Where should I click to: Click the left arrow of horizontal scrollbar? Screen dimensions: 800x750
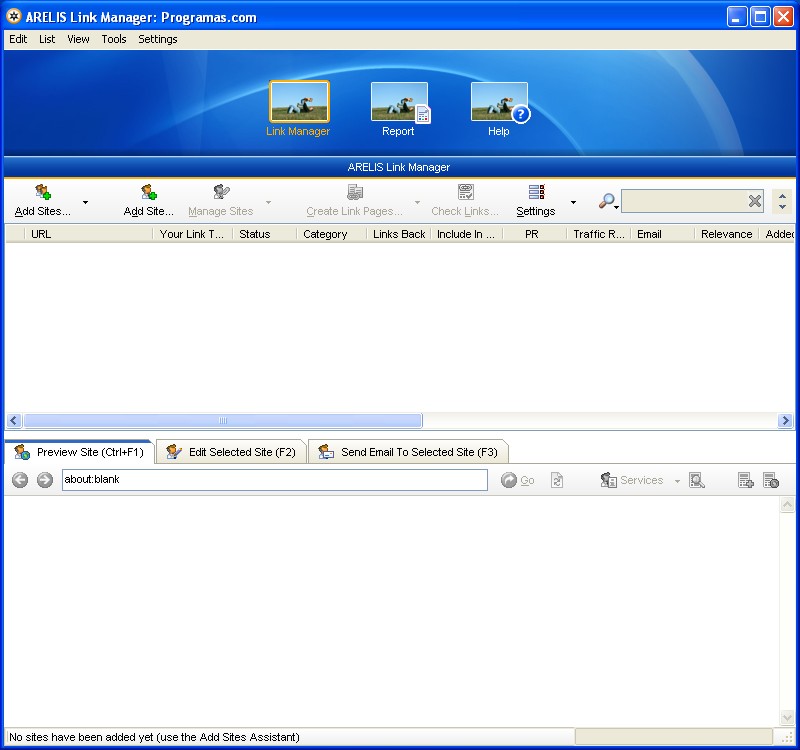coord(14,420)
